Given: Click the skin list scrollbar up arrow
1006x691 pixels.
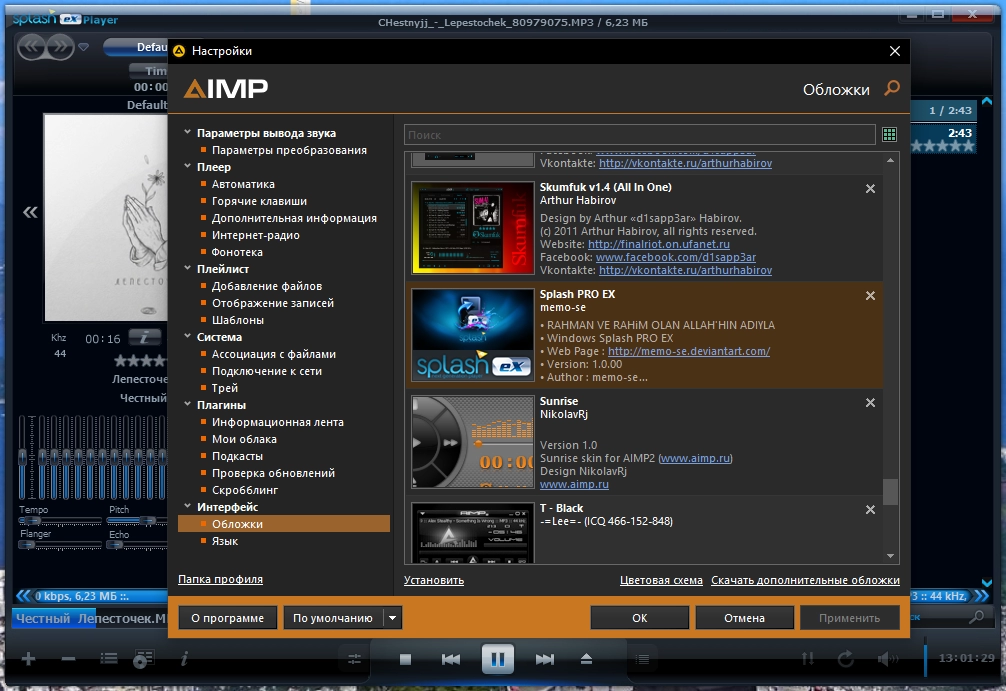Looking at the screenshot, I should click(x=891, y=160).
